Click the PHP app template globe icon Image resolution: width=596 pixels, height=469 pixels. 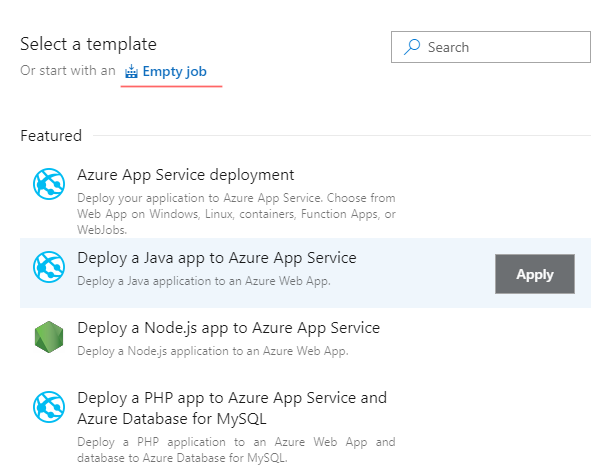tap(49, 407)
